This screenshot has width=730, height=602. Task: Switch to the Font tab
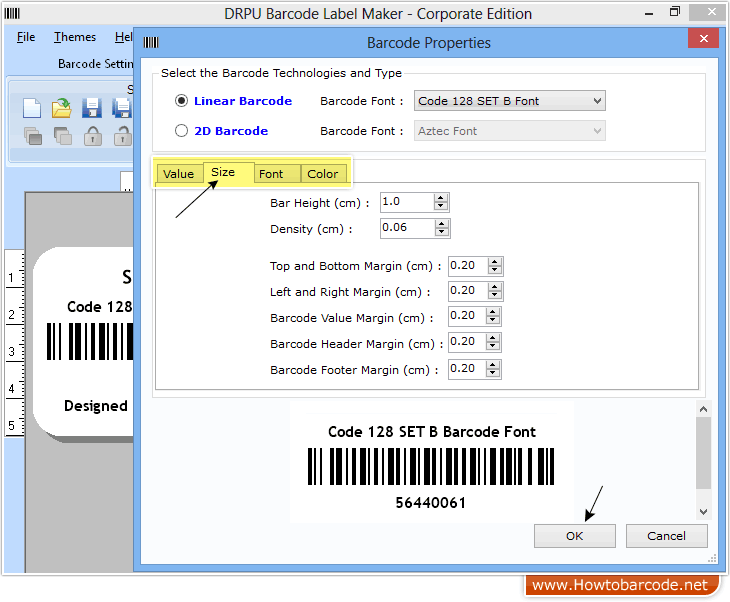(x=277, y=174)
